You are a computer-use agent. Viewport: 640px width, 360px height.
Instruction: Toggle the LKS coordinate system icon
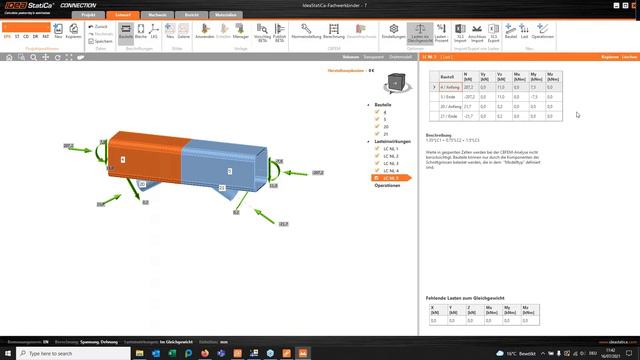click(154, 31)
